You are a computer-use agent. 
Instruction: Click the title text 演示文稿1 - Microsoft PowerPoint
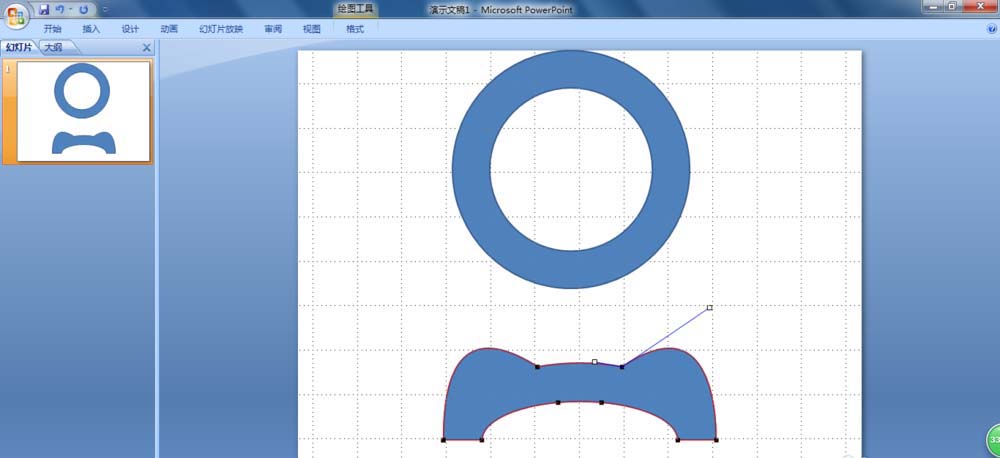point(501,10)
